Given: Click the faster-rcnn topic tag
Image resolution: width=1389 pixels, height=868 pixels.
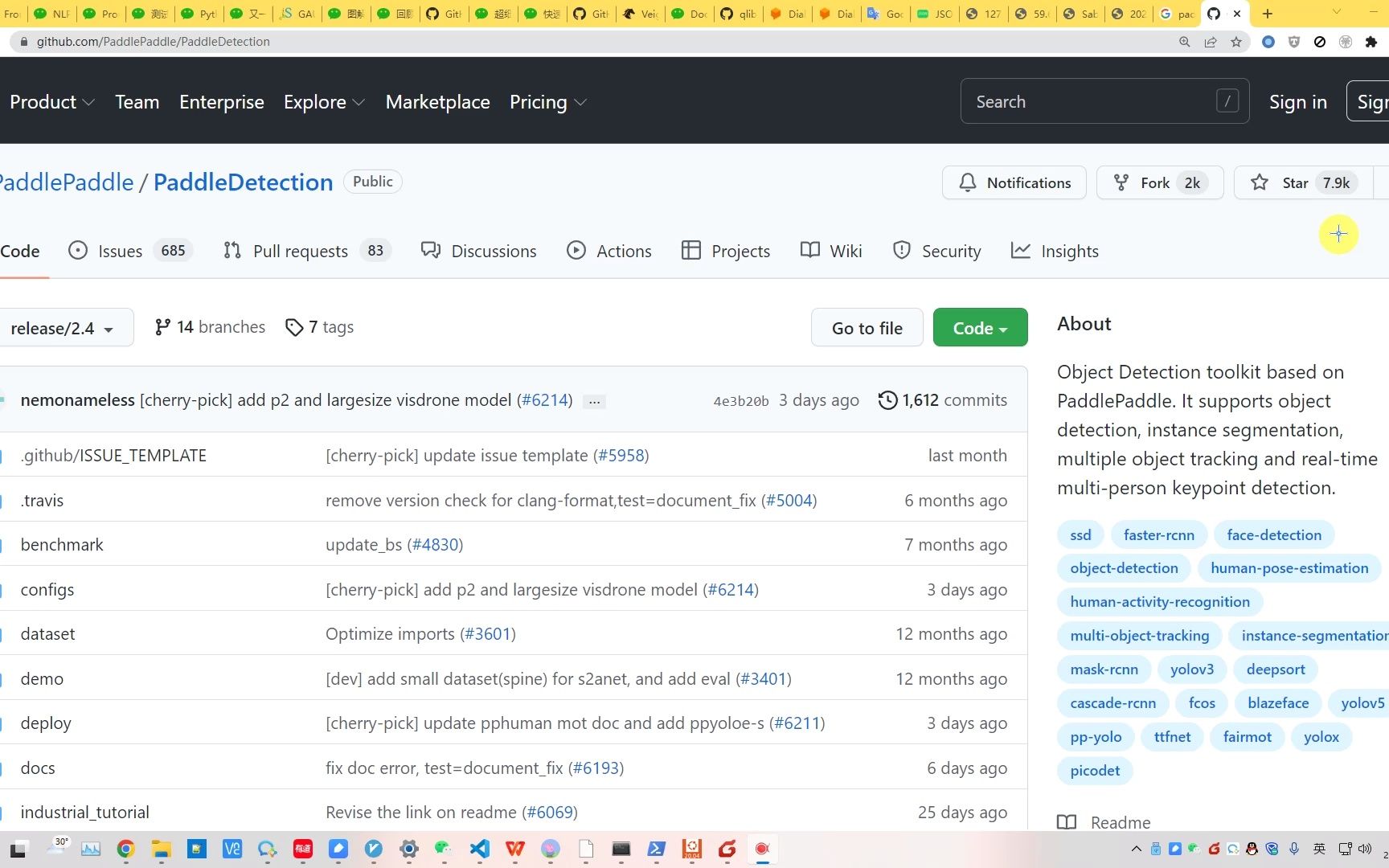Looking at the screenshot, I should coord(1159,535).
